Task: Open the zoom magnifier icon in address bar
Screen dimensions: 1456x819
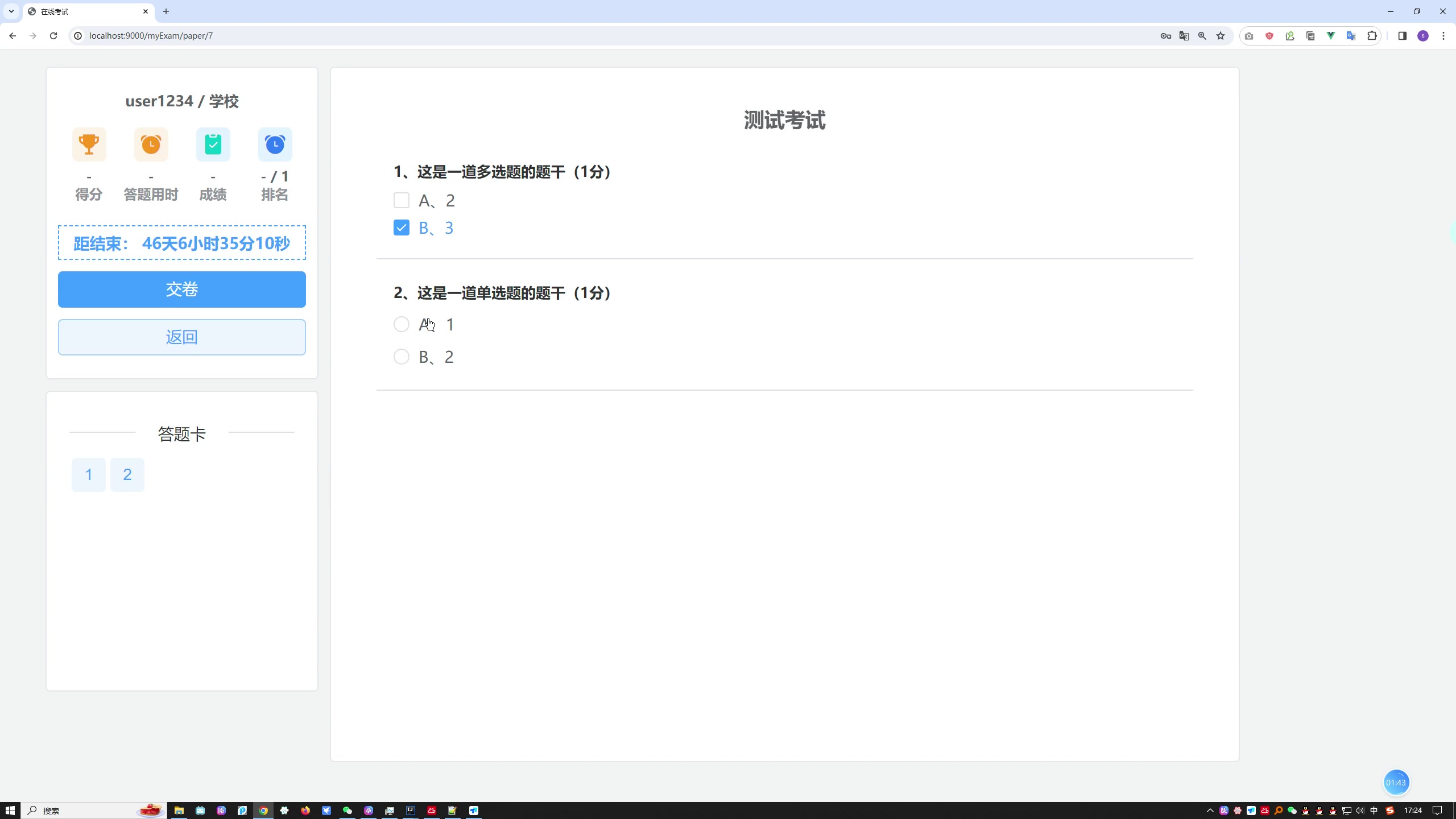Action: tap(1202, 36)
